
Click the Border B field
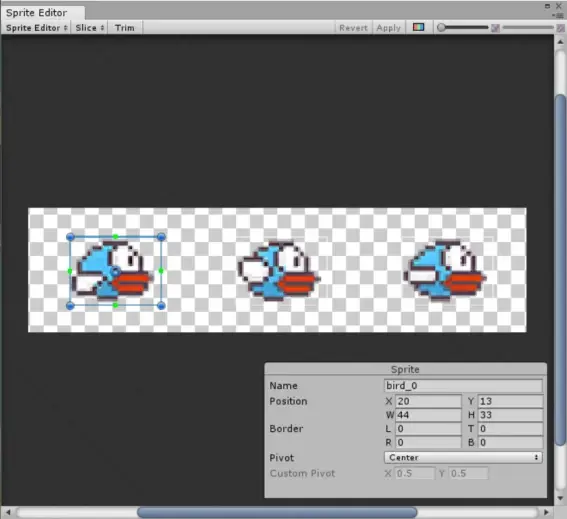coord(511,443)
